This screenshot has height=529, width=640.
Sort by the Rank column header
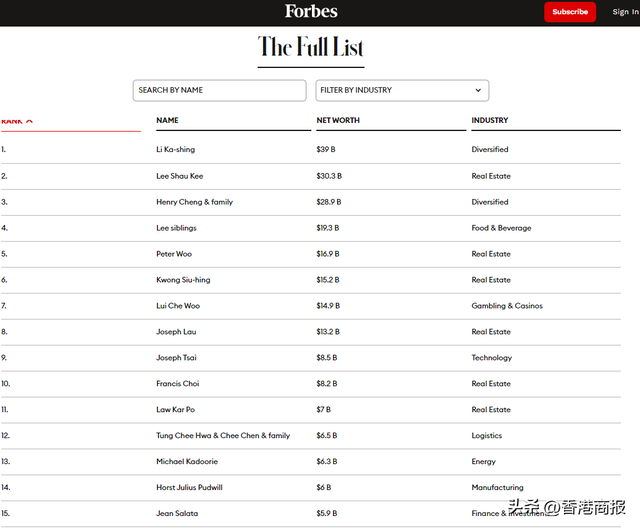12,122
